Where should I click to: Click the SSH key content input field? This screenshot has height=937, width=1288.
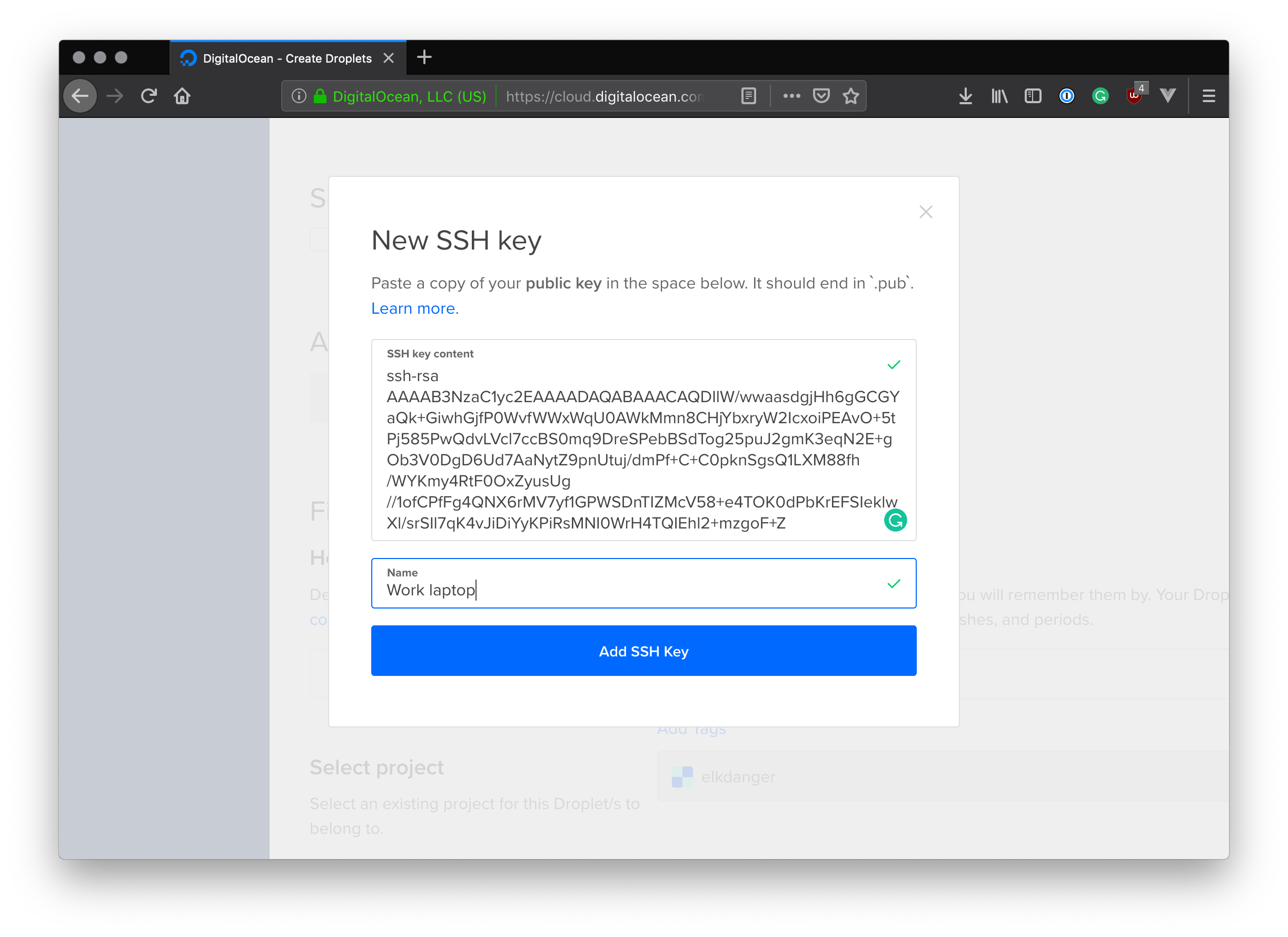(643, 449)
